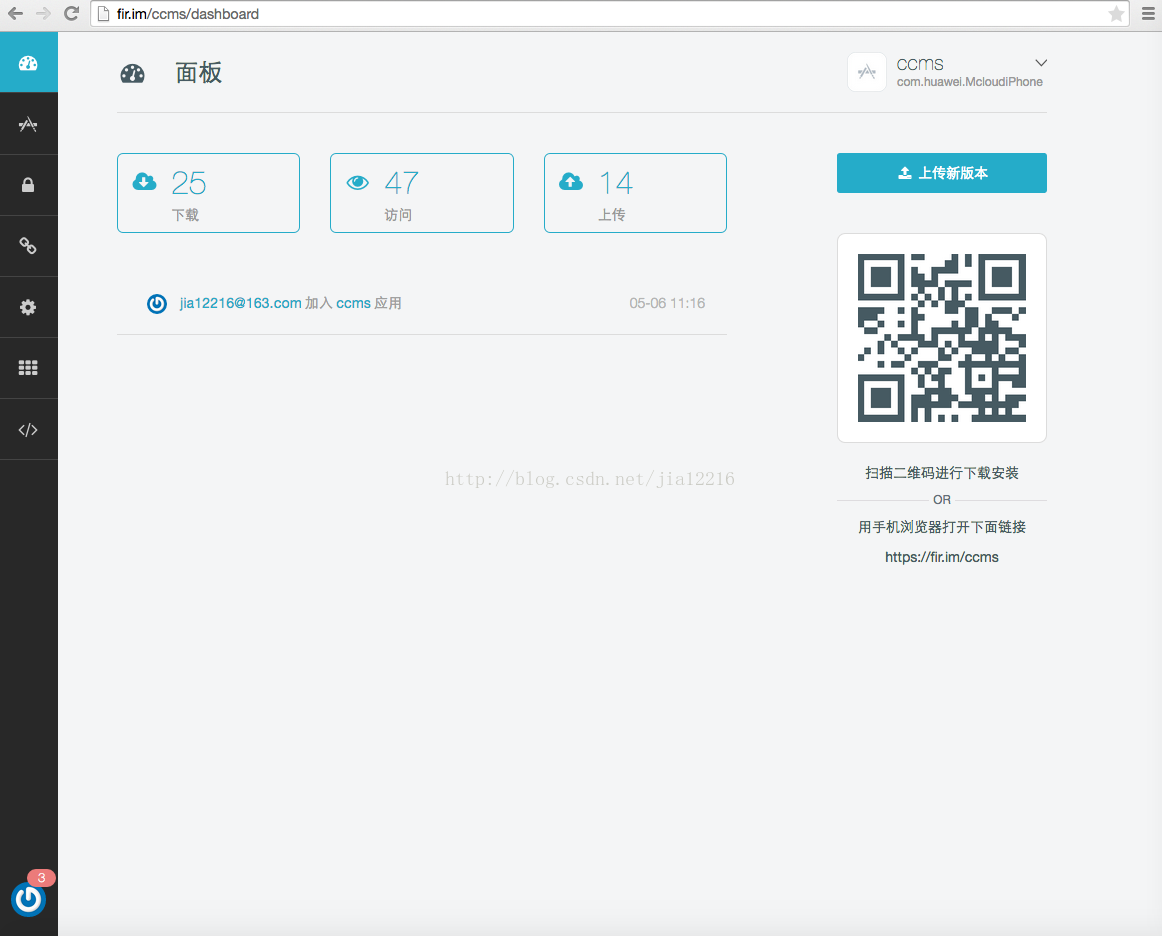Click the dashboard gauge icon next to 面板 title
1162x936 pixels.
[133, 73]
